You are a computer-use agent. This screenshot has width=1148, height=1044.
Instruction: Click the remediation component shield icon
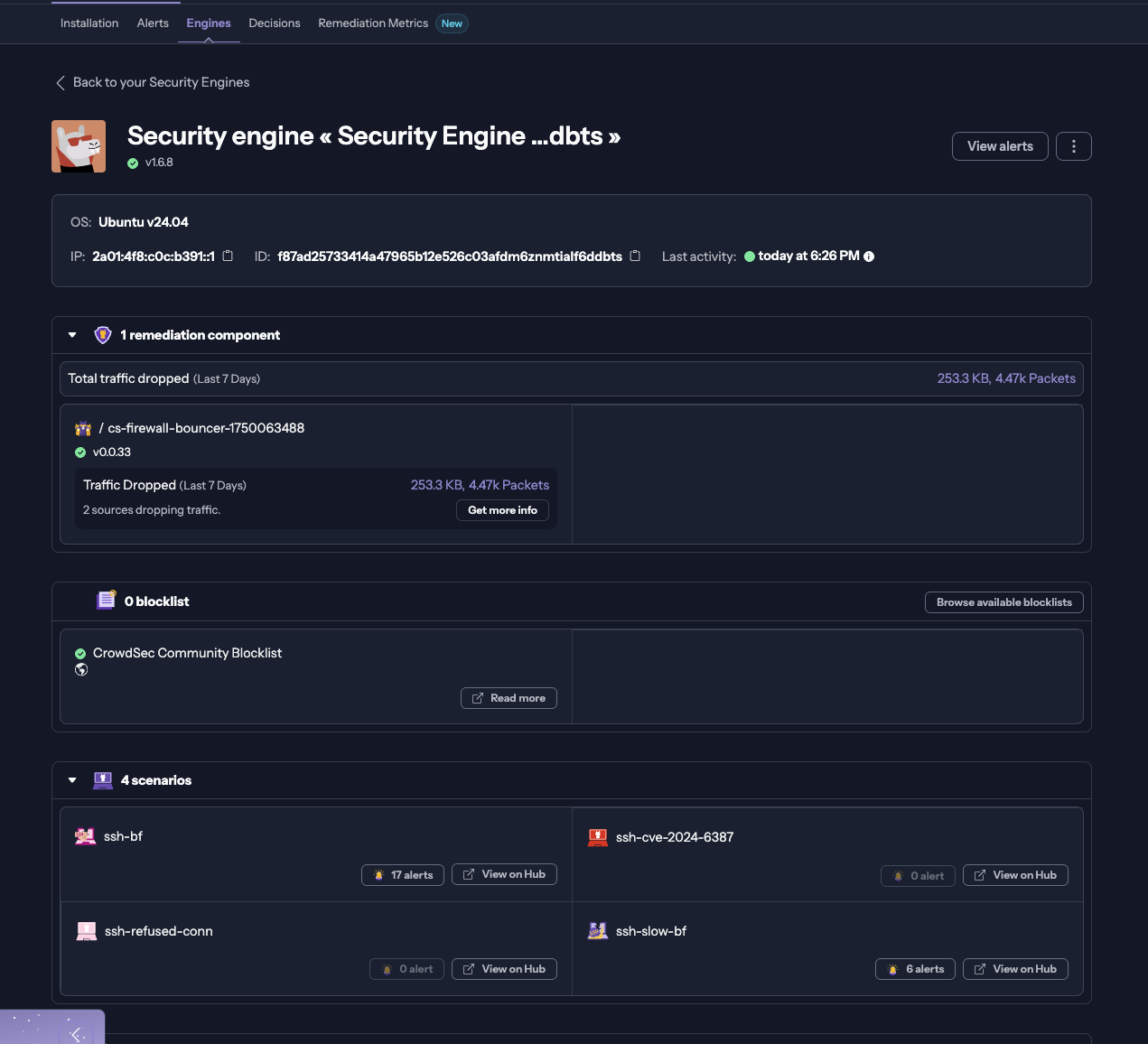point(103,335)
